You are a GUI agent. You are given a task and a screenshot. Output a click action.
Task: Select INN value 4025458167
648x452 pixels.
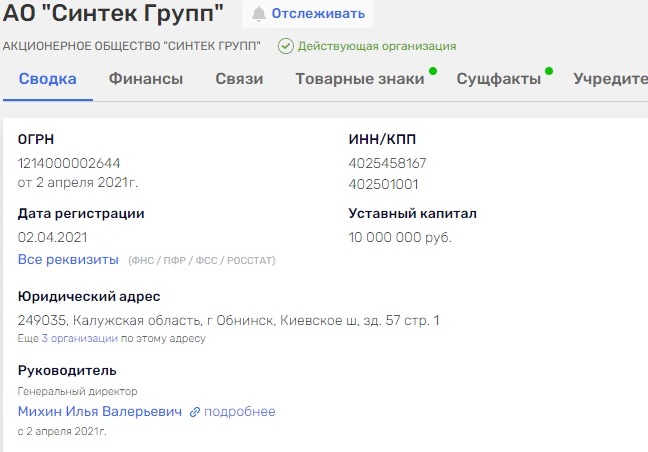[387, 163]
